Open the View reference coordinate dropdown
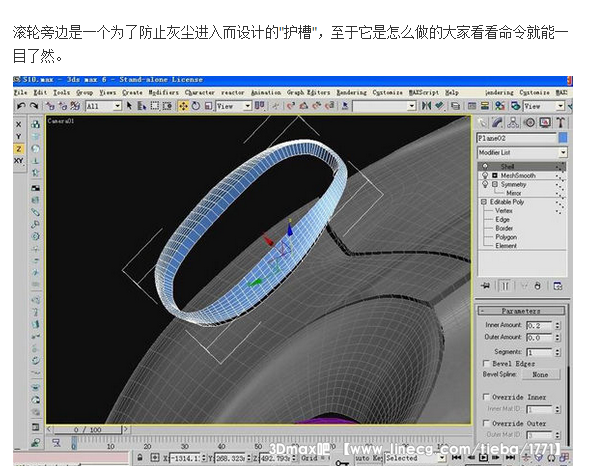 click(x=233, y=106)
